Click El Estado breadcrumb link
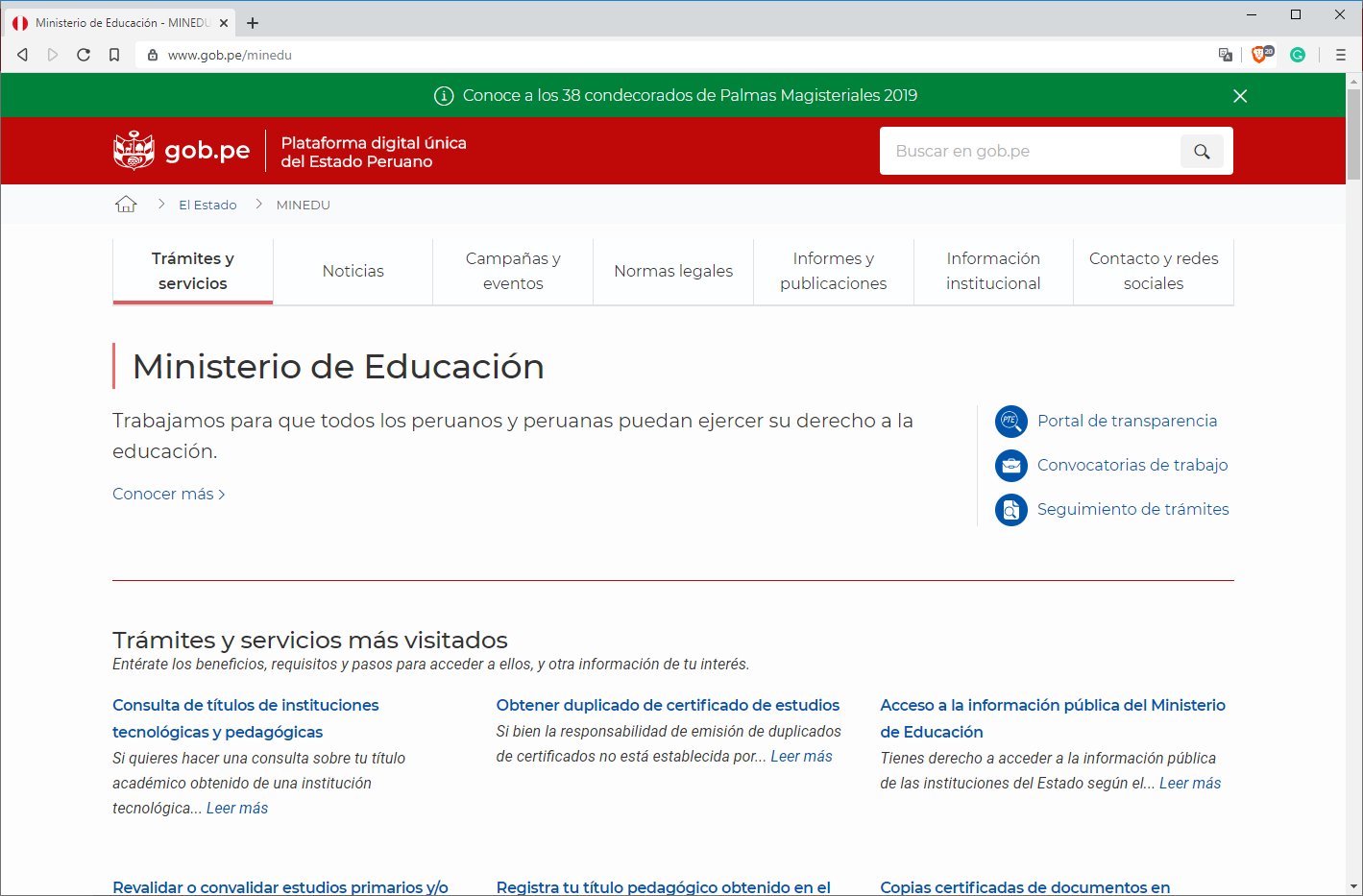 point(207,205)
